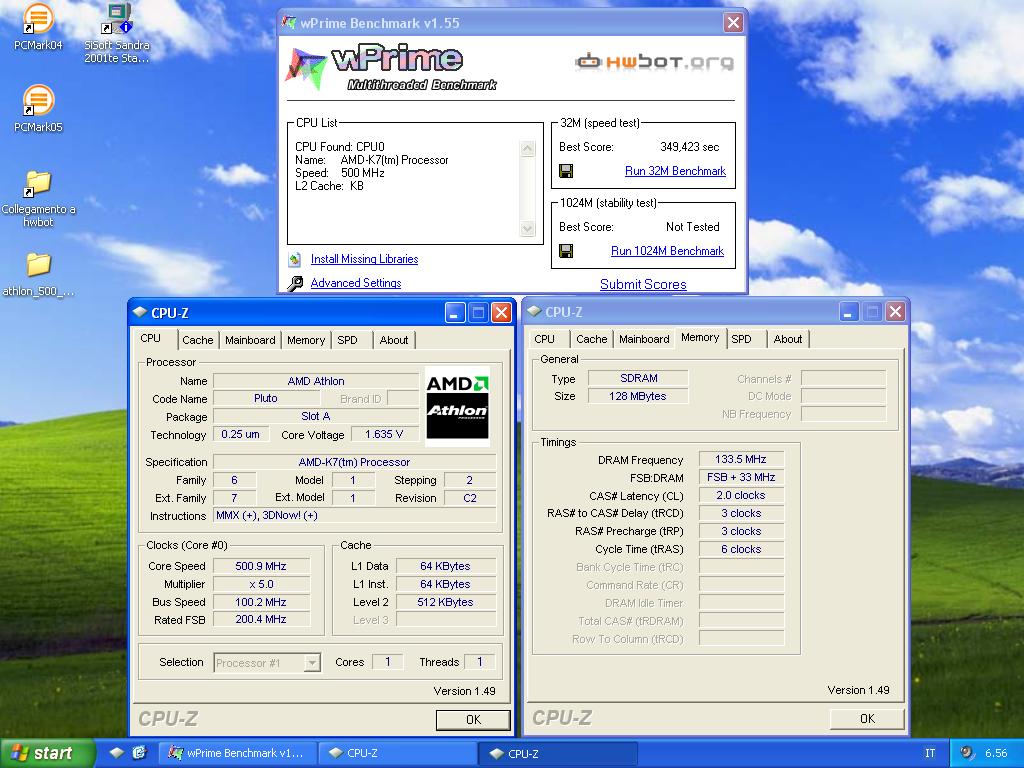Image resolution: width=1024 pixels, height=768 pixels.
Task: Click the '349.423 sec' best score
Action: coord(690,147)
